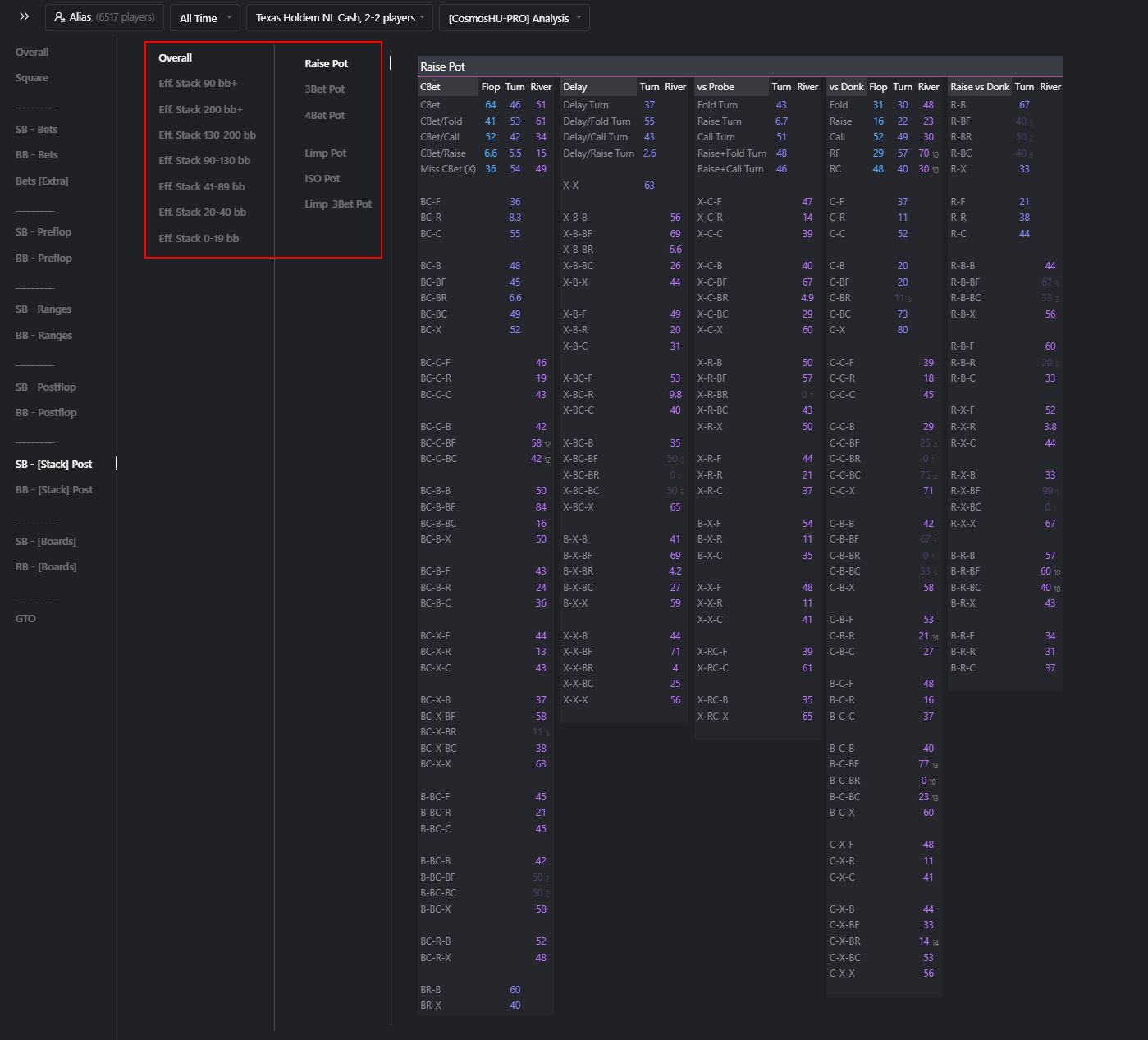Open the Square sidebar section
The height and width of the screenshot is (1040, 1148).
click(x=32, y=78)
